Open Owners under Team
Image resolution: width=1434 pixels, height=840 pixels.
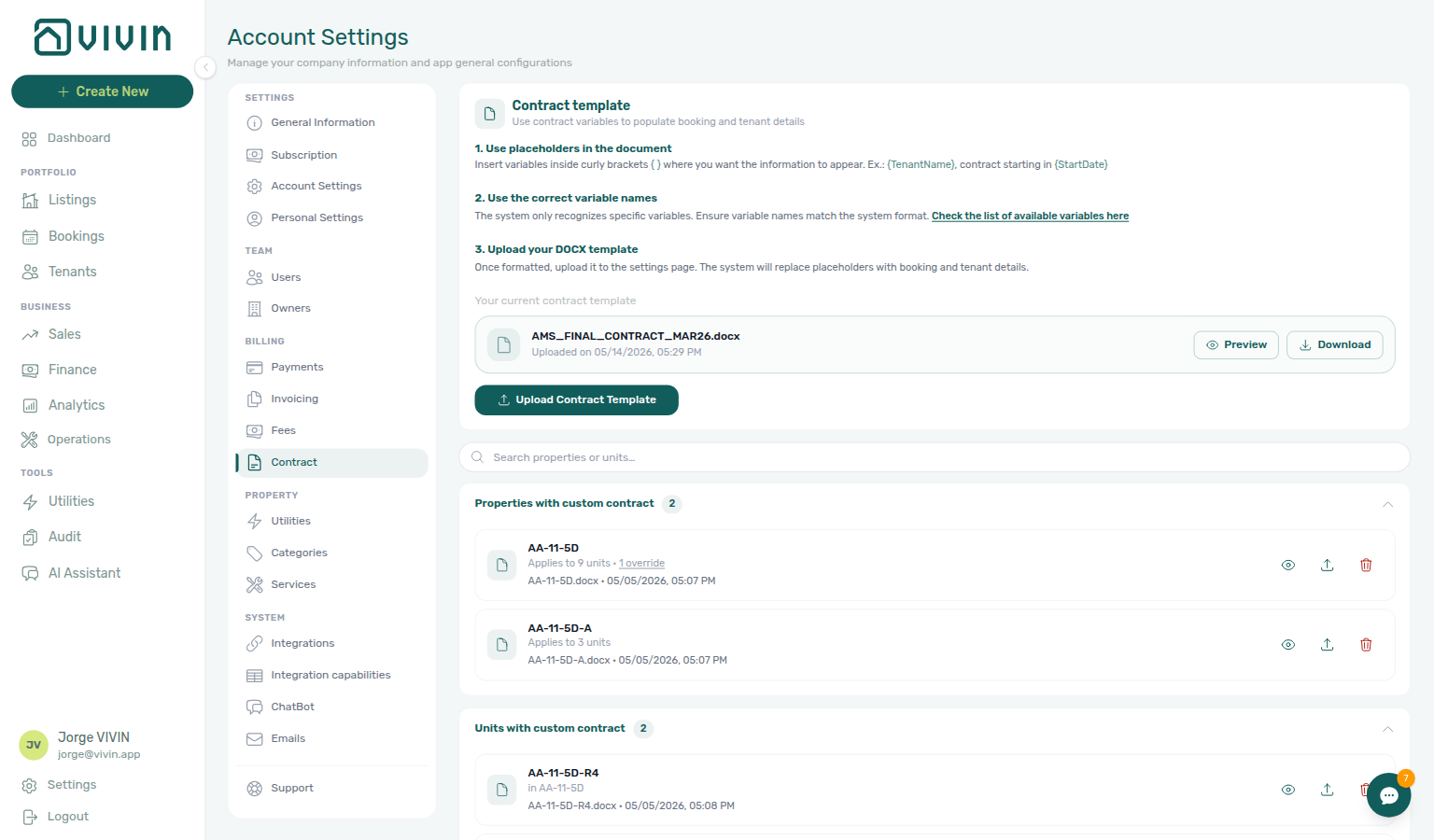point(278,309)
